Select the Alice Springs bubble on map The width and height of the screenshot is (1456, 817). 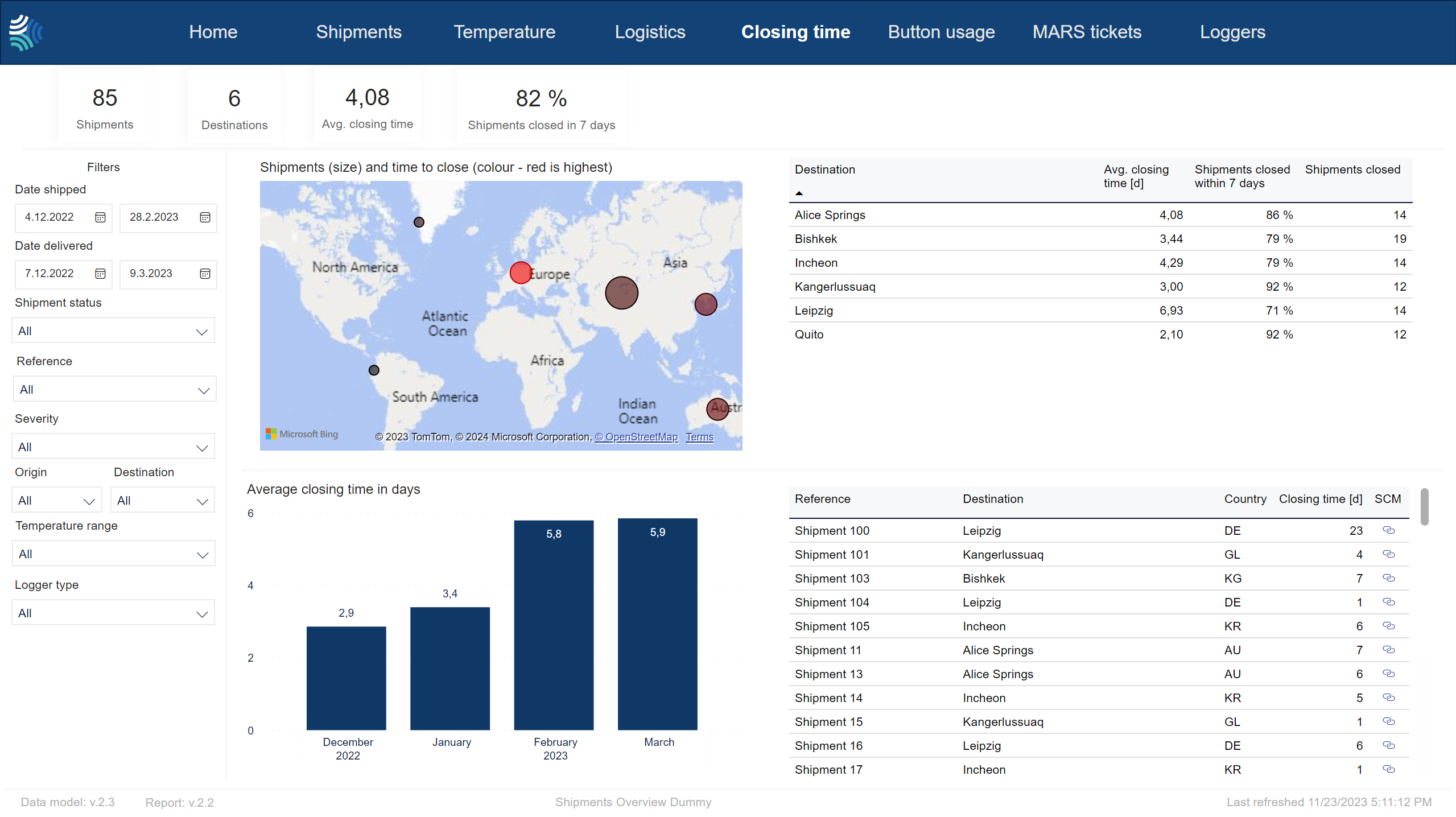pyautogui.click(x=717, y=409)
